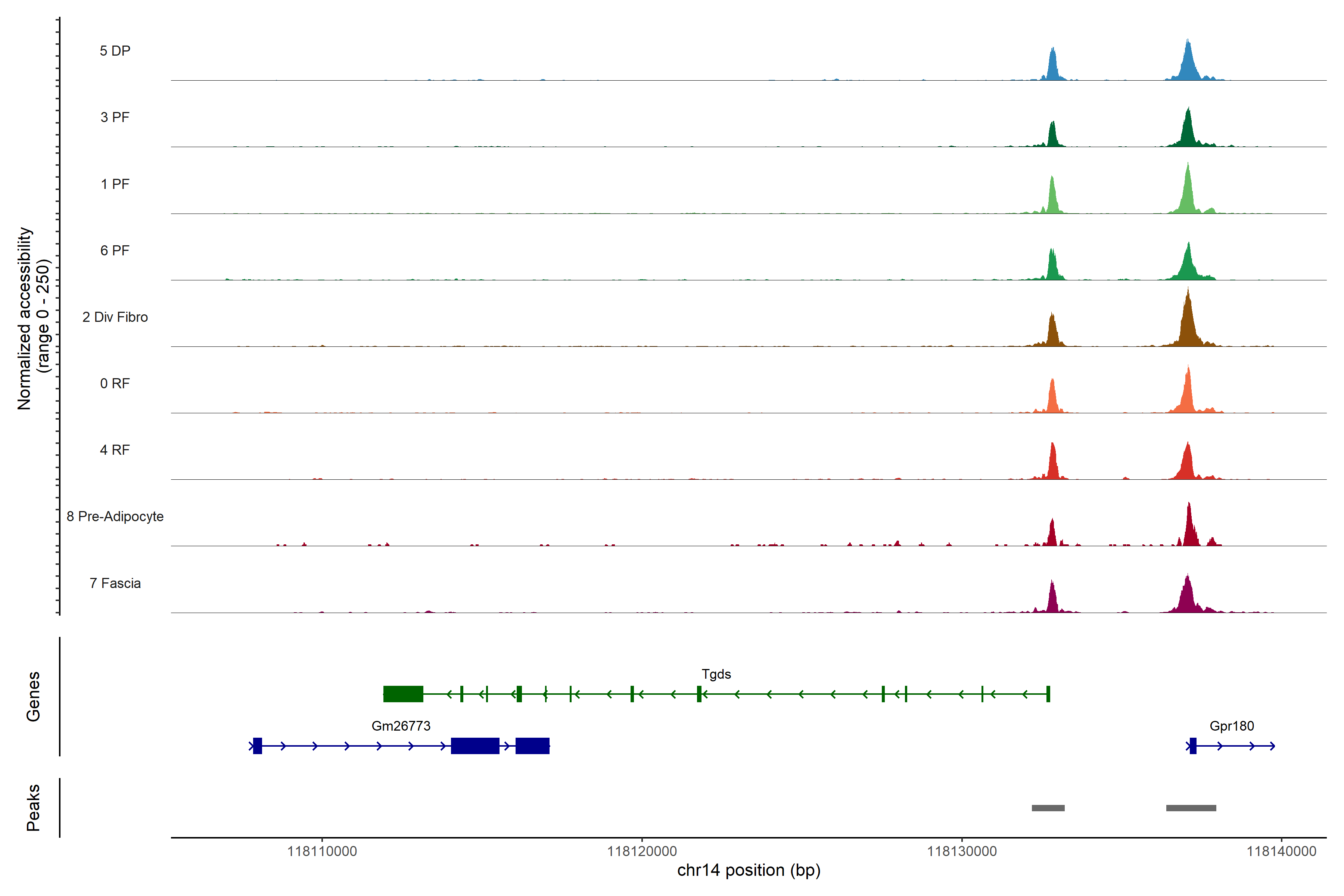
Task: Click the Genes panel label
Action: 33,697
